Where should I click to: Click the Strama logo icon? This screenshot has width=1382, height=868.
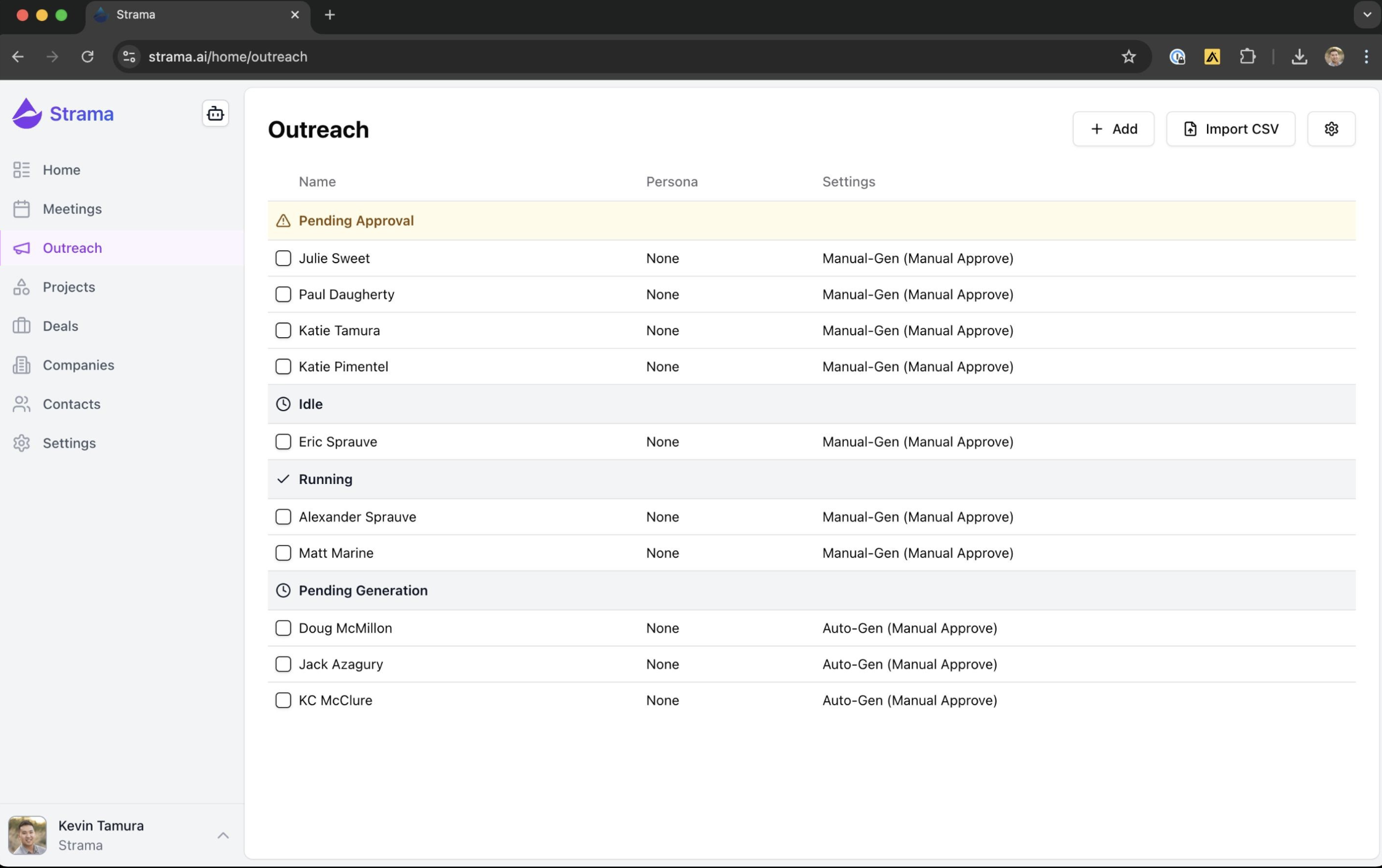pyautogui.click(x=27, y=113)
